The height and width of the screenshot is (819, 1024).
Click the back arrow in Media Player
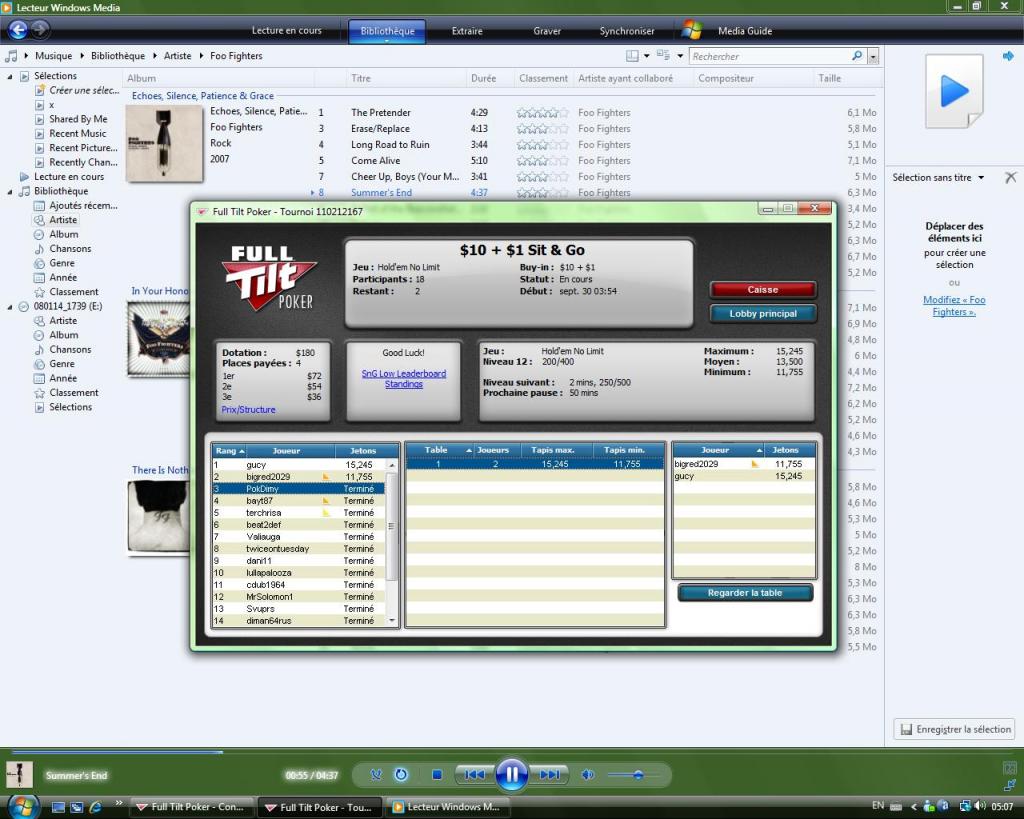pos(18,29)
